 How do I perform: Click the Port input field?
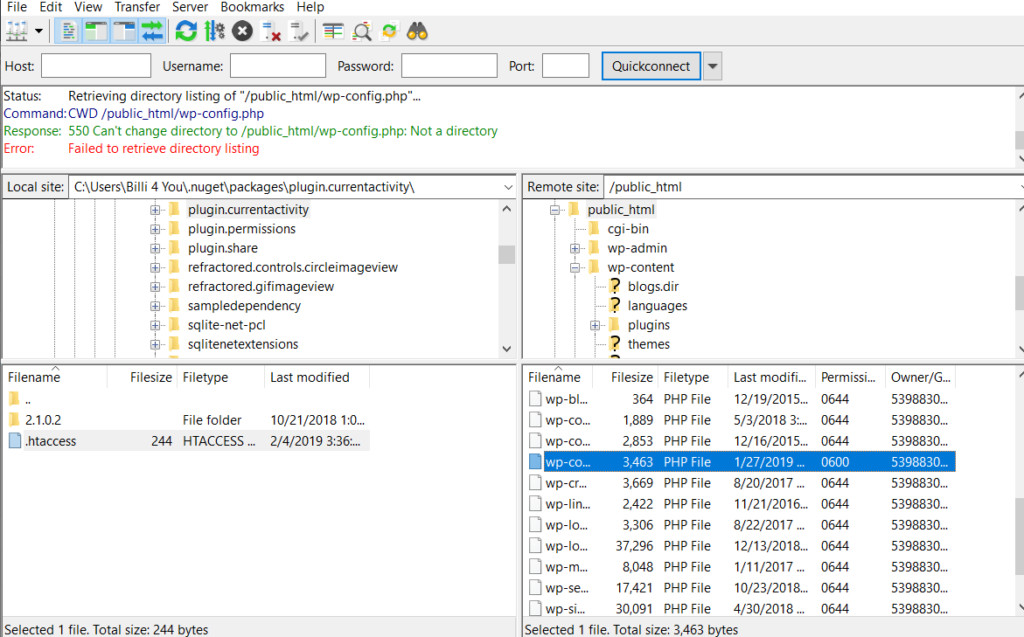point(566,66)
